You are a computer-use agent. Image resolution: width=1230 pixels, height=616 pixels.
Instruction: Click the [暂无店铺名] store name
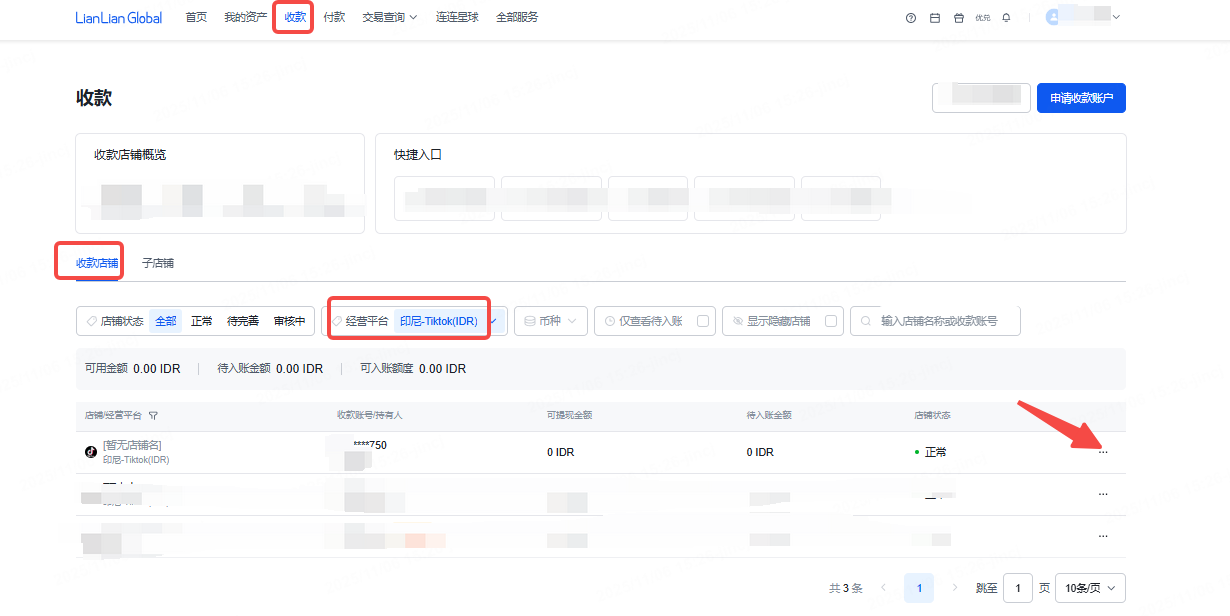tap(132, 445)
